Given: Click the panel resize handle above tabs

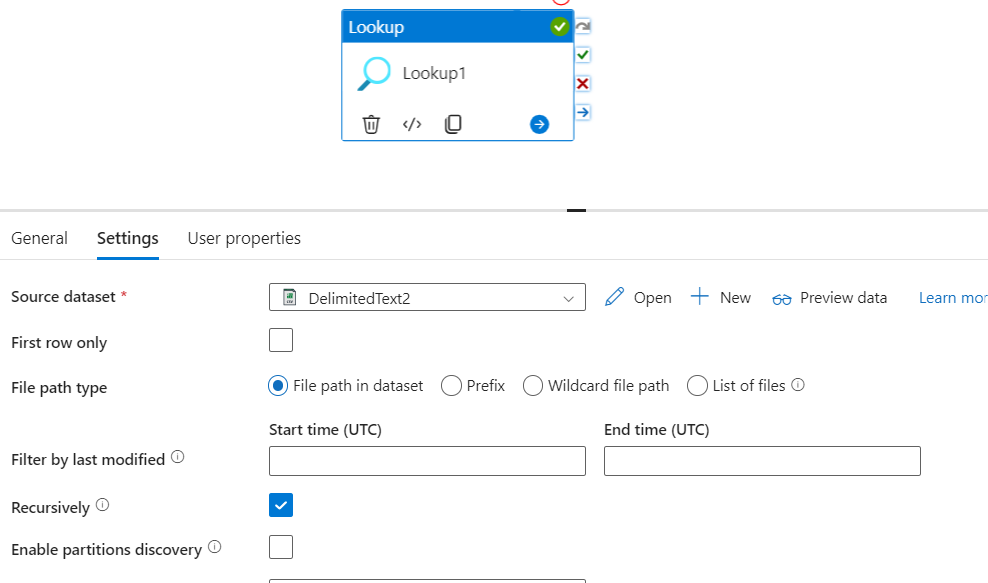Looking at the screenshot, I should click(576, 211).
